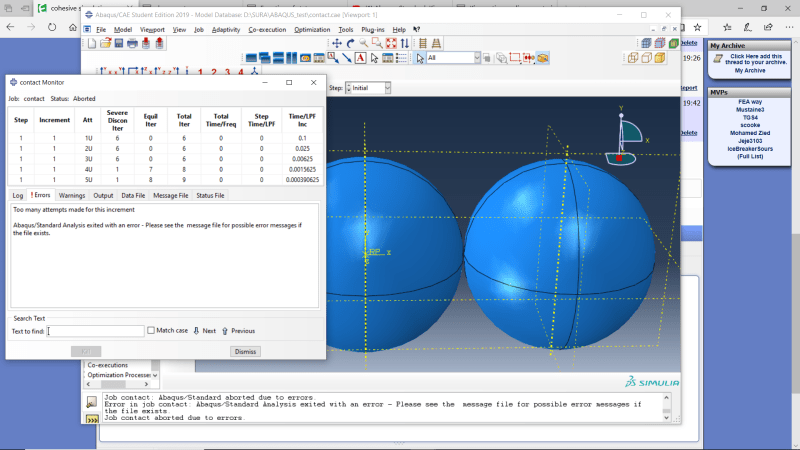Open the Step 'Initial' dropdown
This screenshot has height=450, width=800.
click(387, 88)
